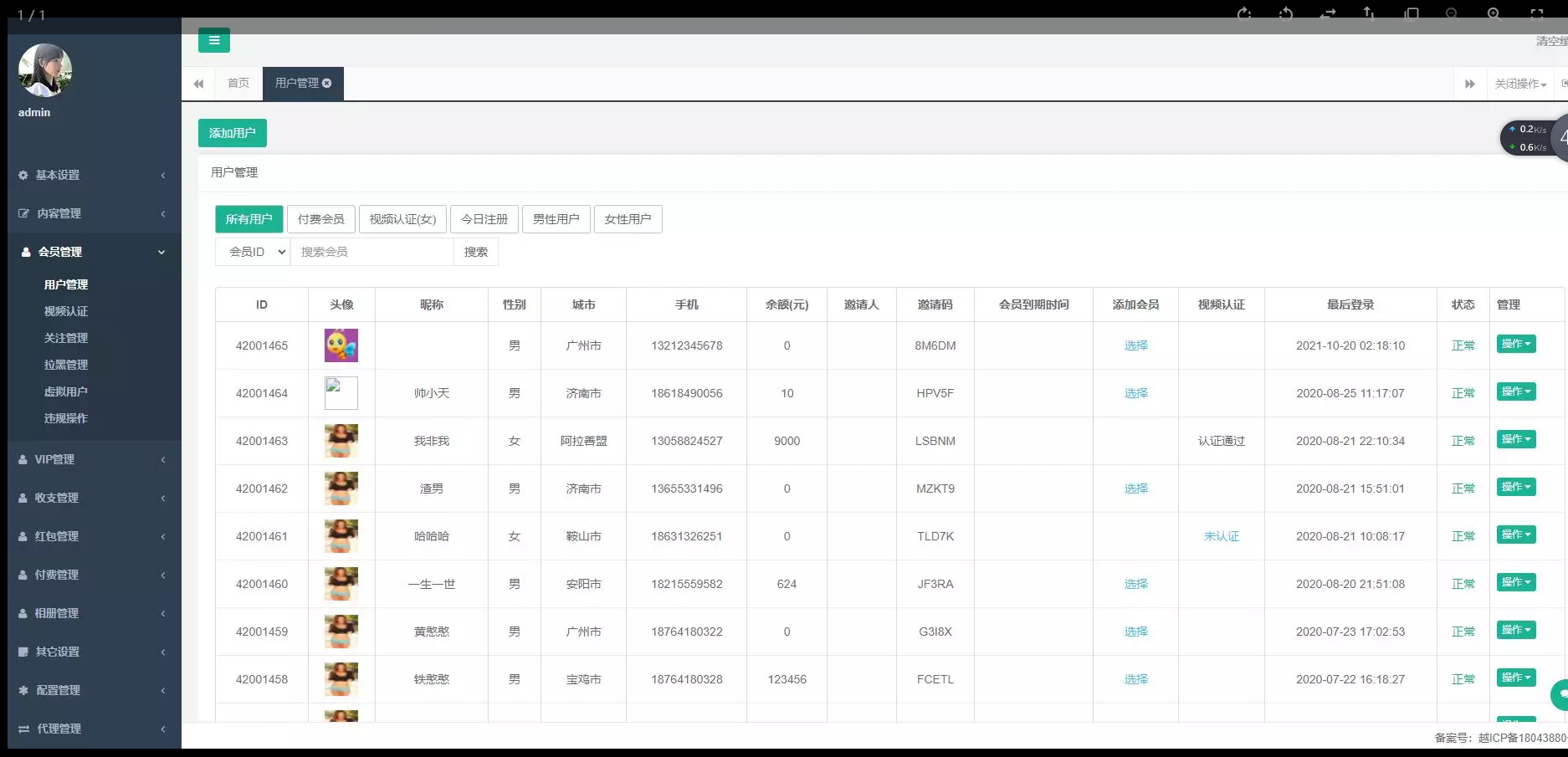Select the 今日注册 filter
The width and height of the screenshot is (1568, 757).
(484, 219)
